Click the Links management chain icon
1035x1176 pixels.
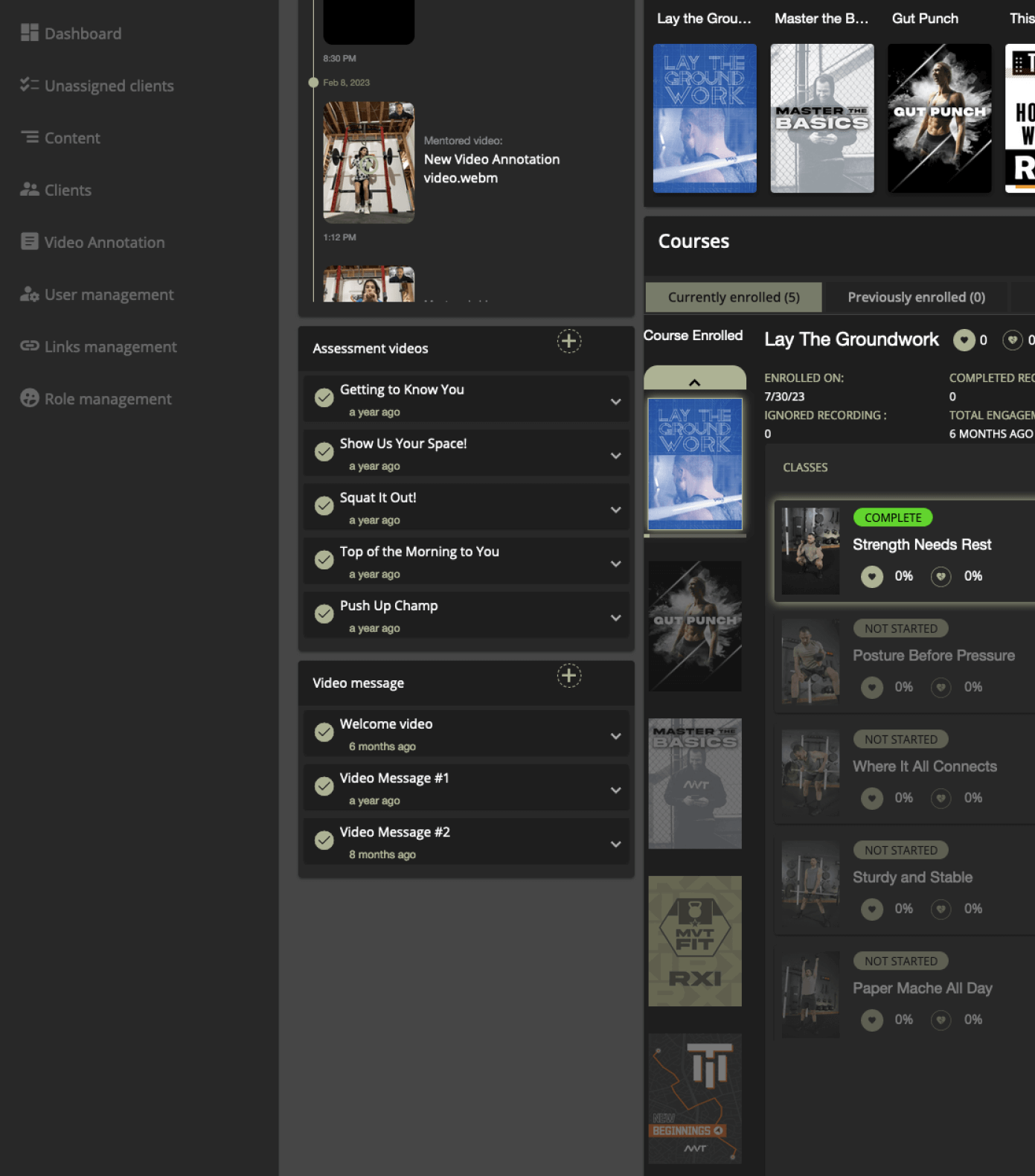(x=30, y=345)
